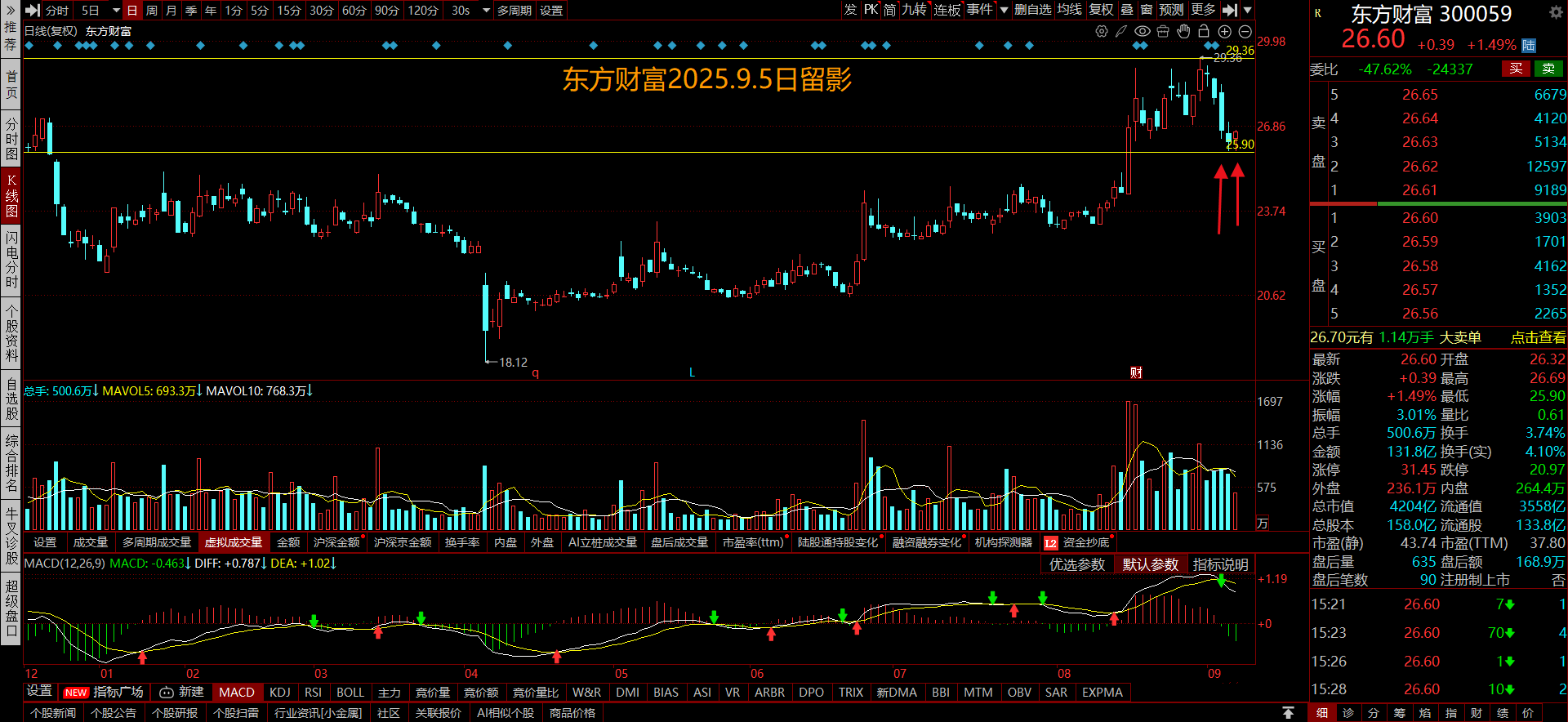Click the skip arrow icon beside 更多
The image size is (1568, 722).
(x=1230, y=10)
